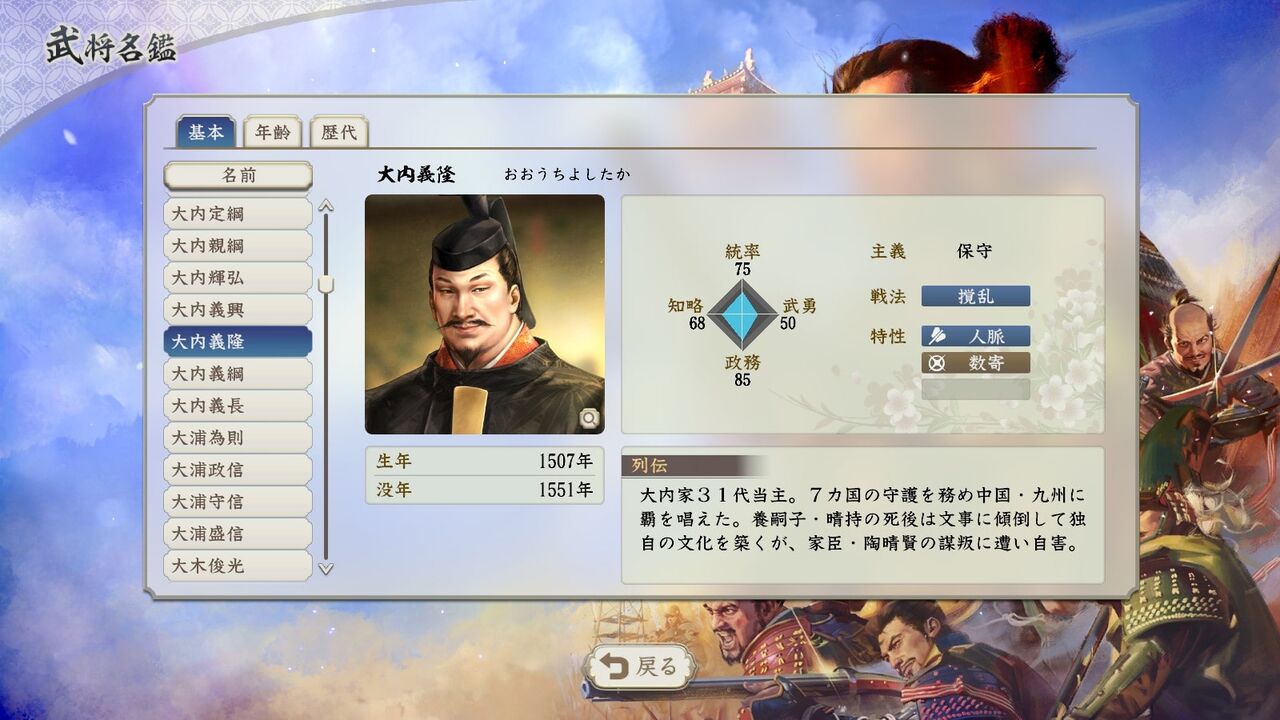Select 大内定綱 in the list
The width and height of the screenshot is (1280, 720).
[x=238, y=214]
